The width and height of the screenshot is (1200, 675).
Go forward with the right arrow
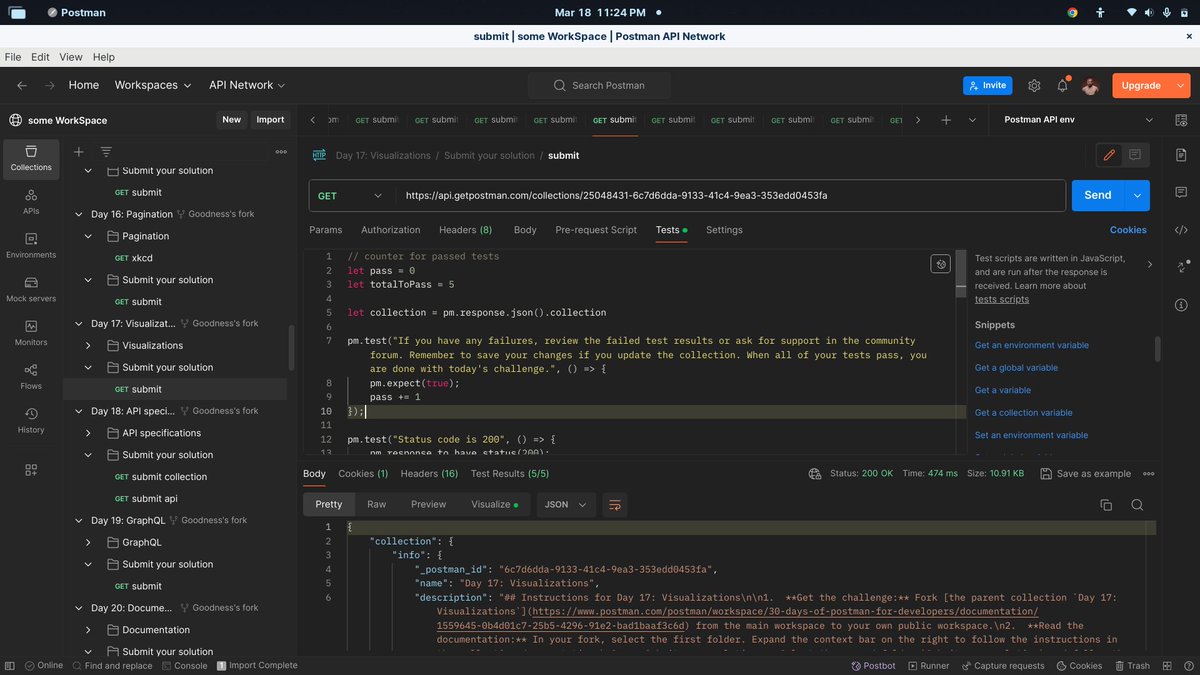click(49, 86)
